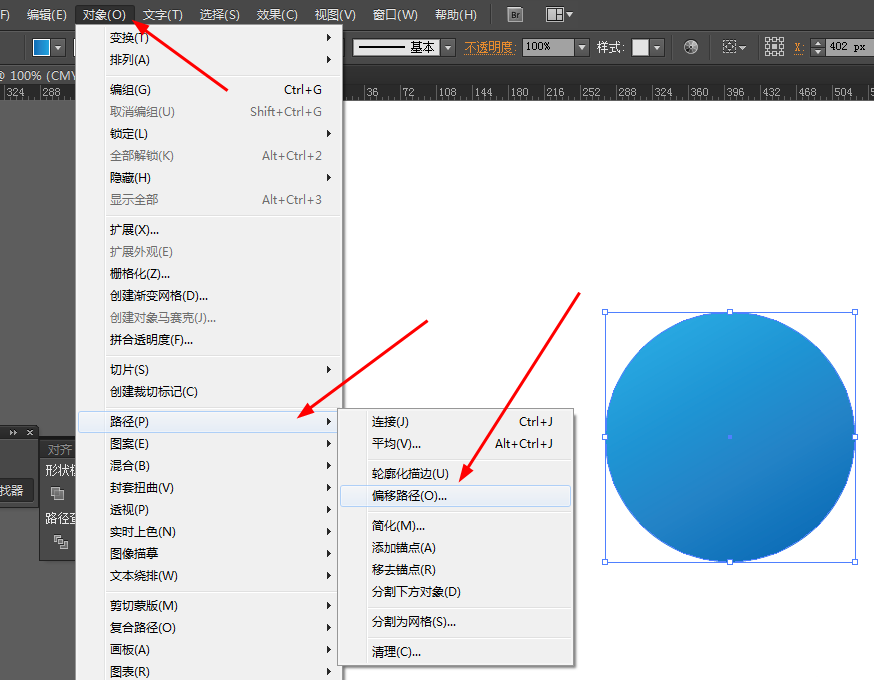Click the X value stepper arrows

[818, 47]
